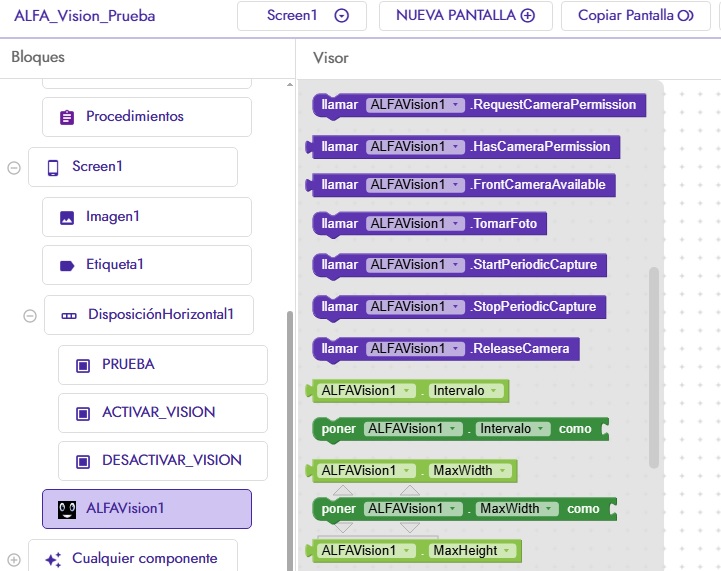The height and width of the screenshot is (571, 721).
Task: Click the Screen1 phone icon
Action: pos(53,168)
